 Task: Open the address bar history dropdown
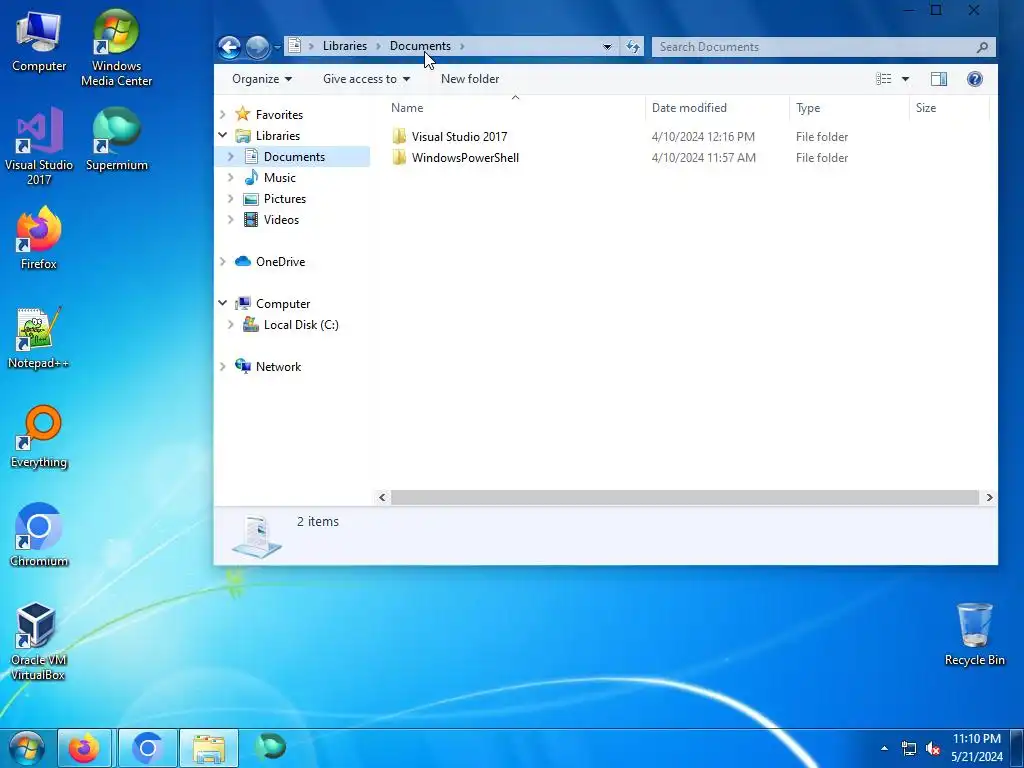click(x=607, y=46)
